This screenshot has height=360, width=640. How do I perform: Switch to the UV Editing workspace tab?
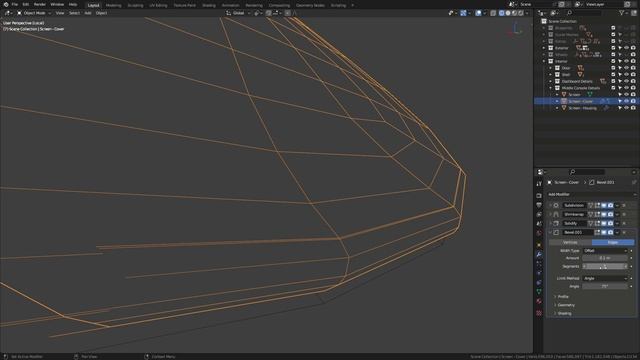tap(158, 5)
